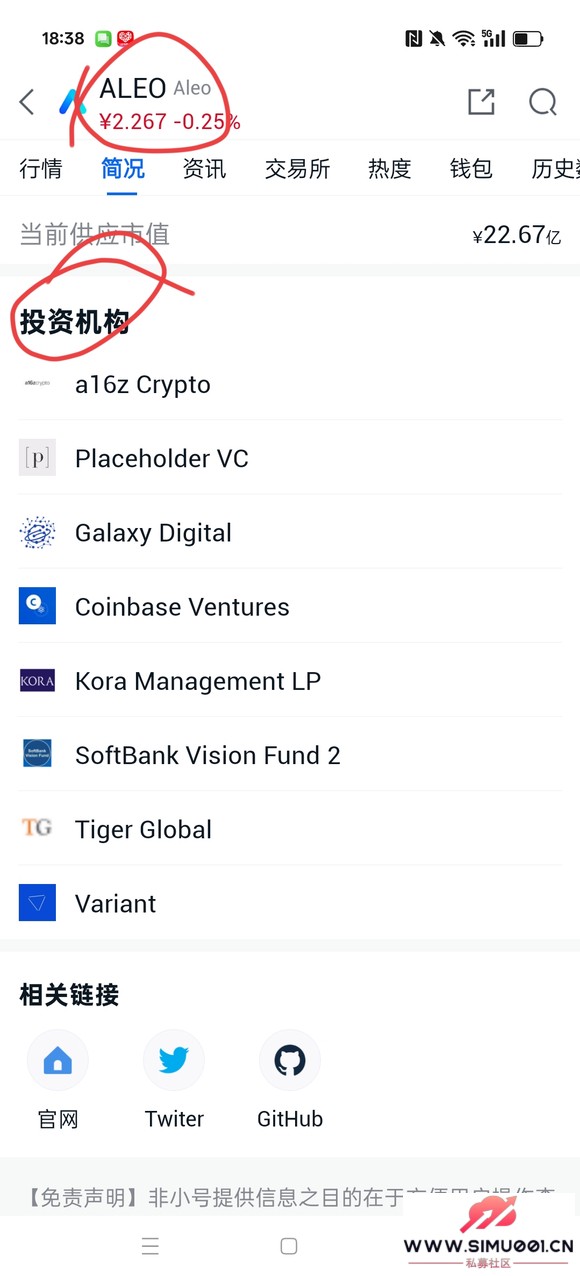This screenshot has width=580, height=1276.
Task: Tap the ALEO coin logo
Action: coord(72,102)
